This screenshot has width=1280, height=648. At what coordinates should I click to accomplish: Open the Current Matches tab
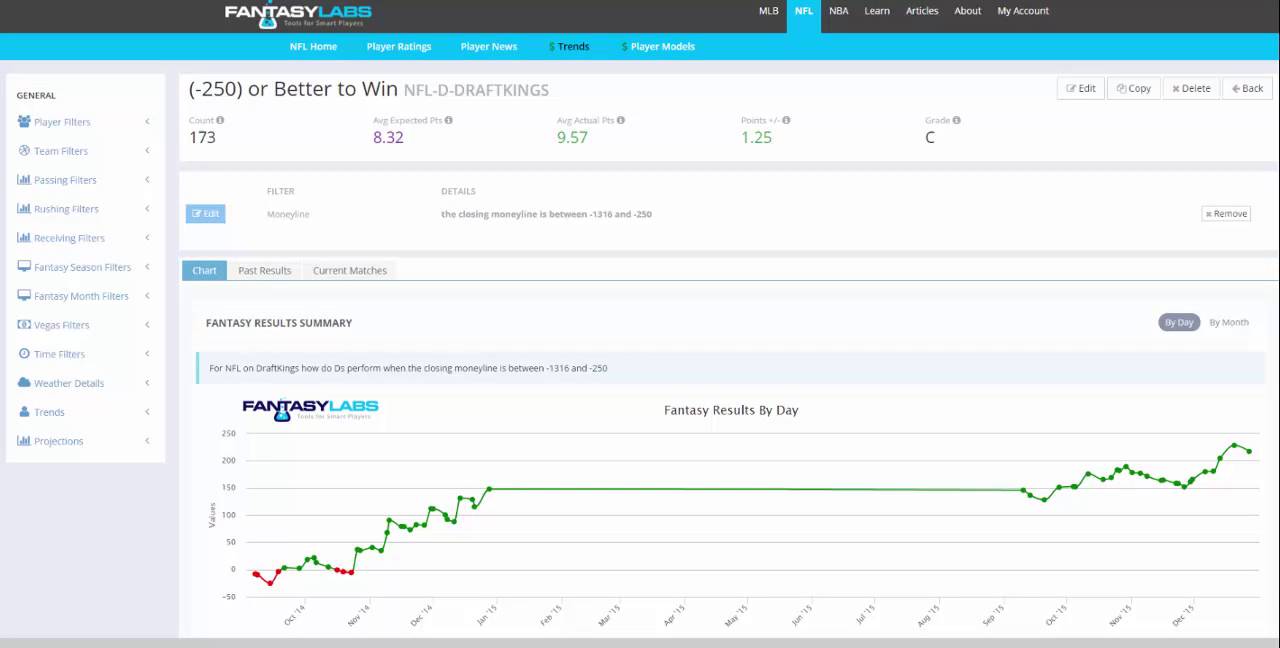350,270
